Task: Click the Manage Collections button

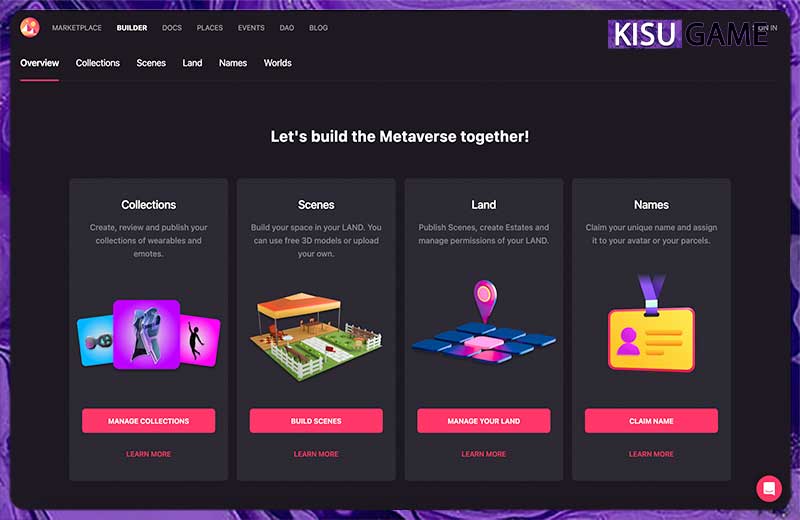Action: [148, 421]
